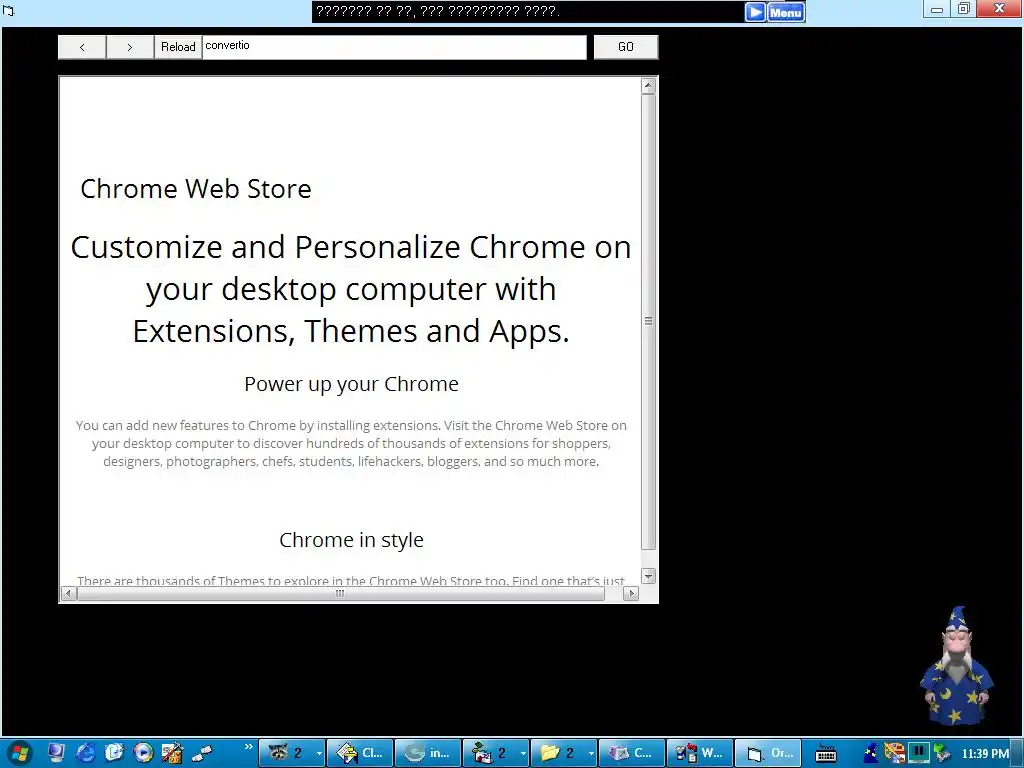Click the wizard assistant character
Screen dimensions: 1024x768
(955, 665)
